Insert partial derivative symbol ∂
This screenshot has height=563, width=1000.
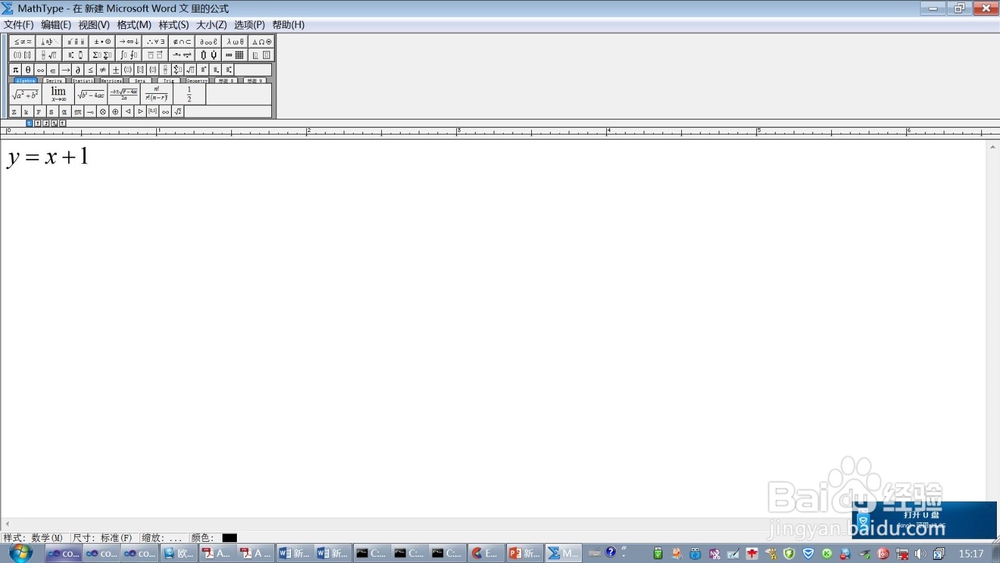coord(78,69)
